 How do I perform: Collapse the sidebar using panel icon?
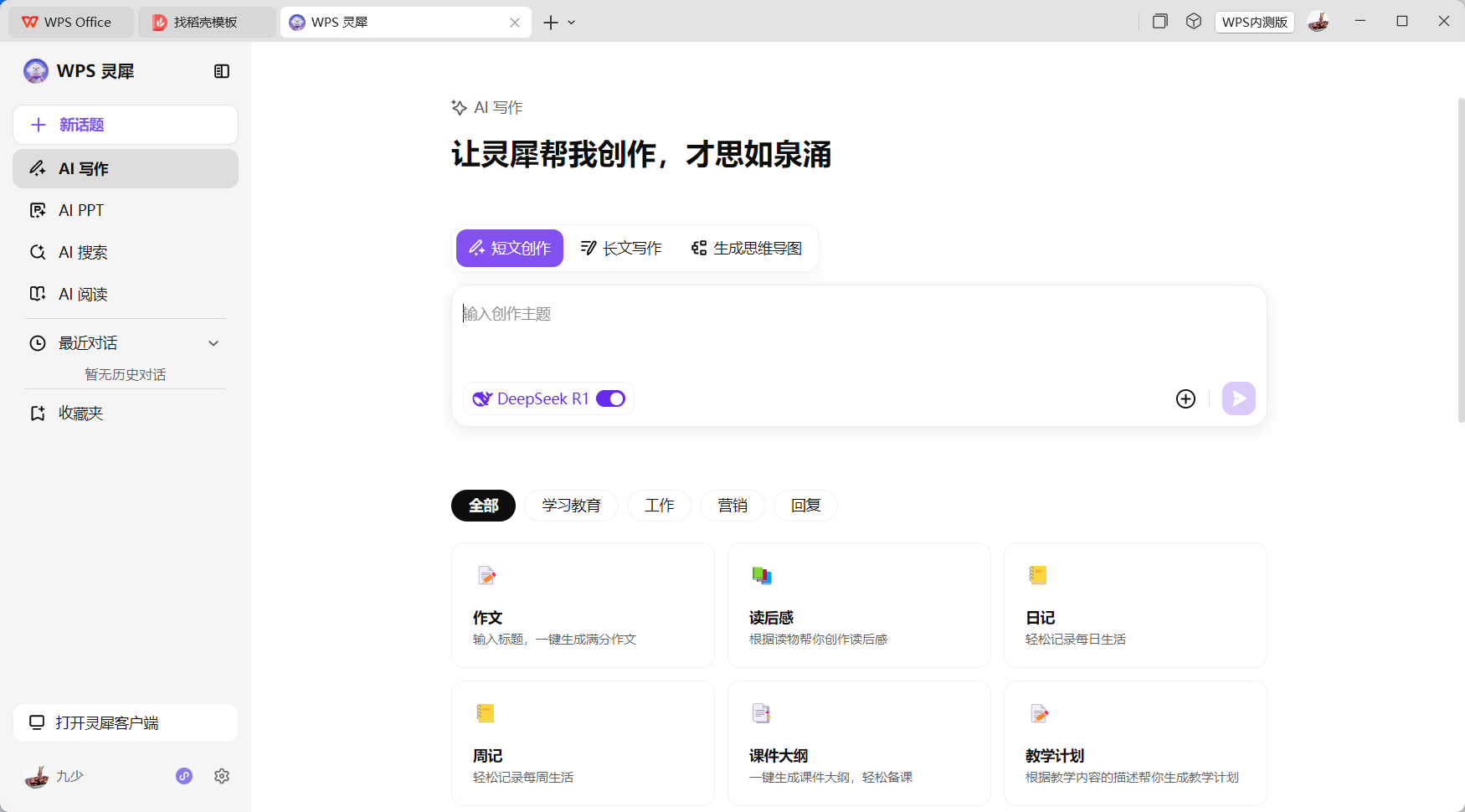[222, 71]
